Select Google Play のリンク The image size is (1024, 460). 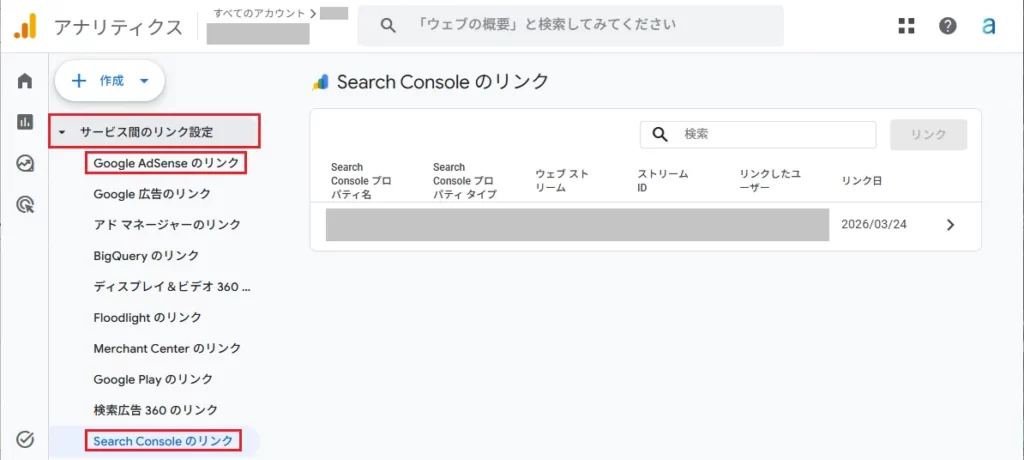click(153, 379)
